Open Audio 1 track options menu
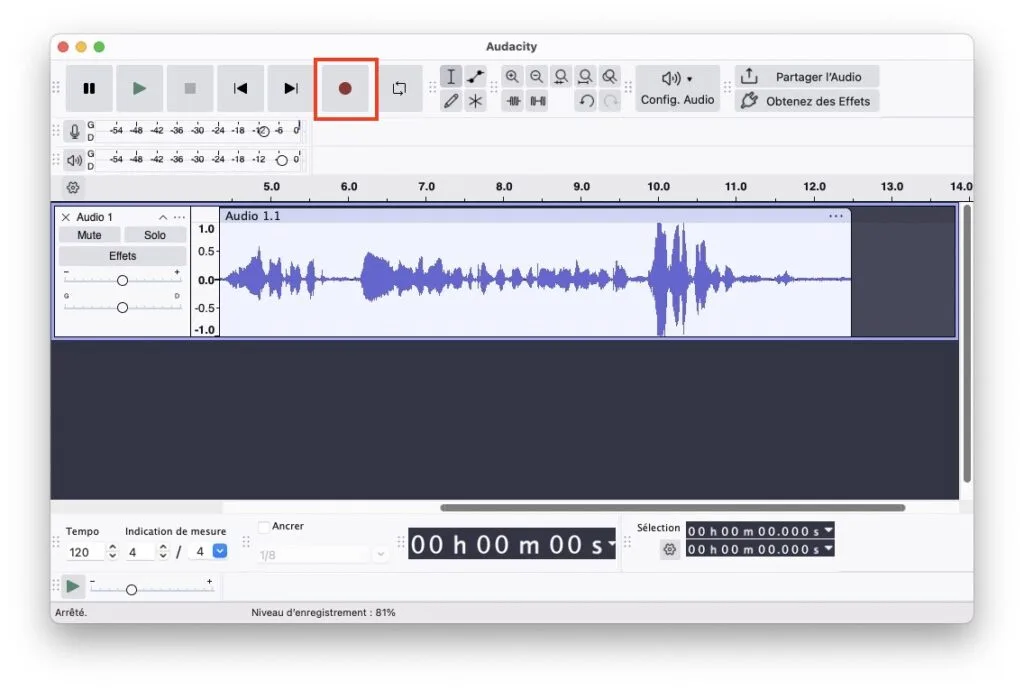Image resolution: width=1024 pixels, height=690 pixels. [180, 217]
